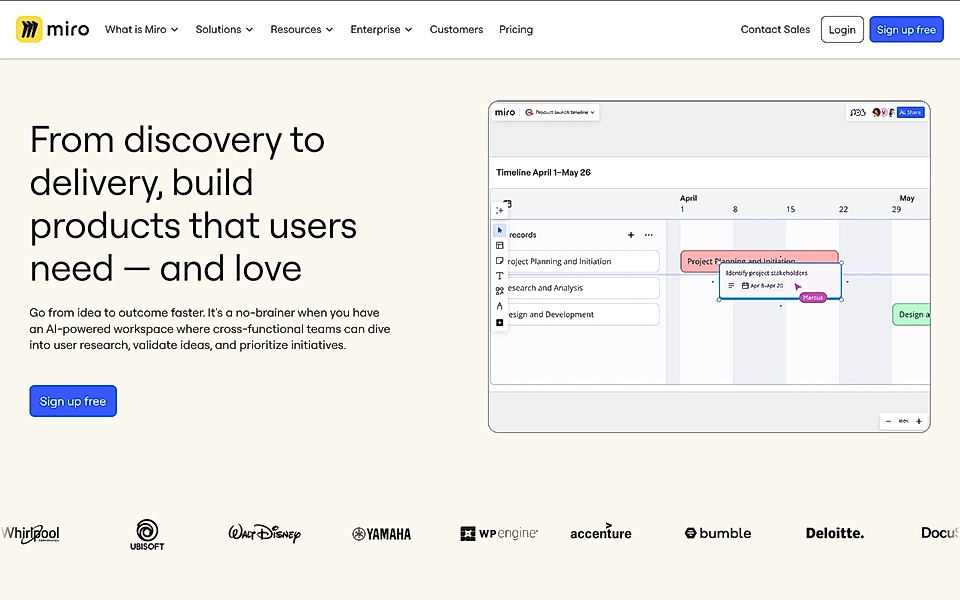Open the Product launch timeline board dropdown
Screen dimensions: 960x600
tap(558, 112)
